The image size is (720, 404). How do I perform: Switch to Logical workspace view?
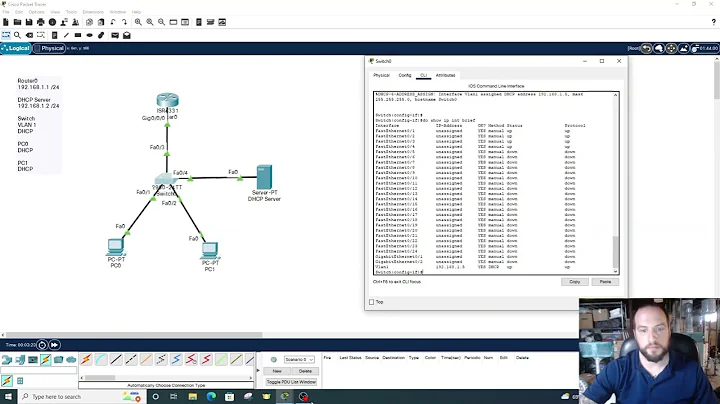point(16,48)
